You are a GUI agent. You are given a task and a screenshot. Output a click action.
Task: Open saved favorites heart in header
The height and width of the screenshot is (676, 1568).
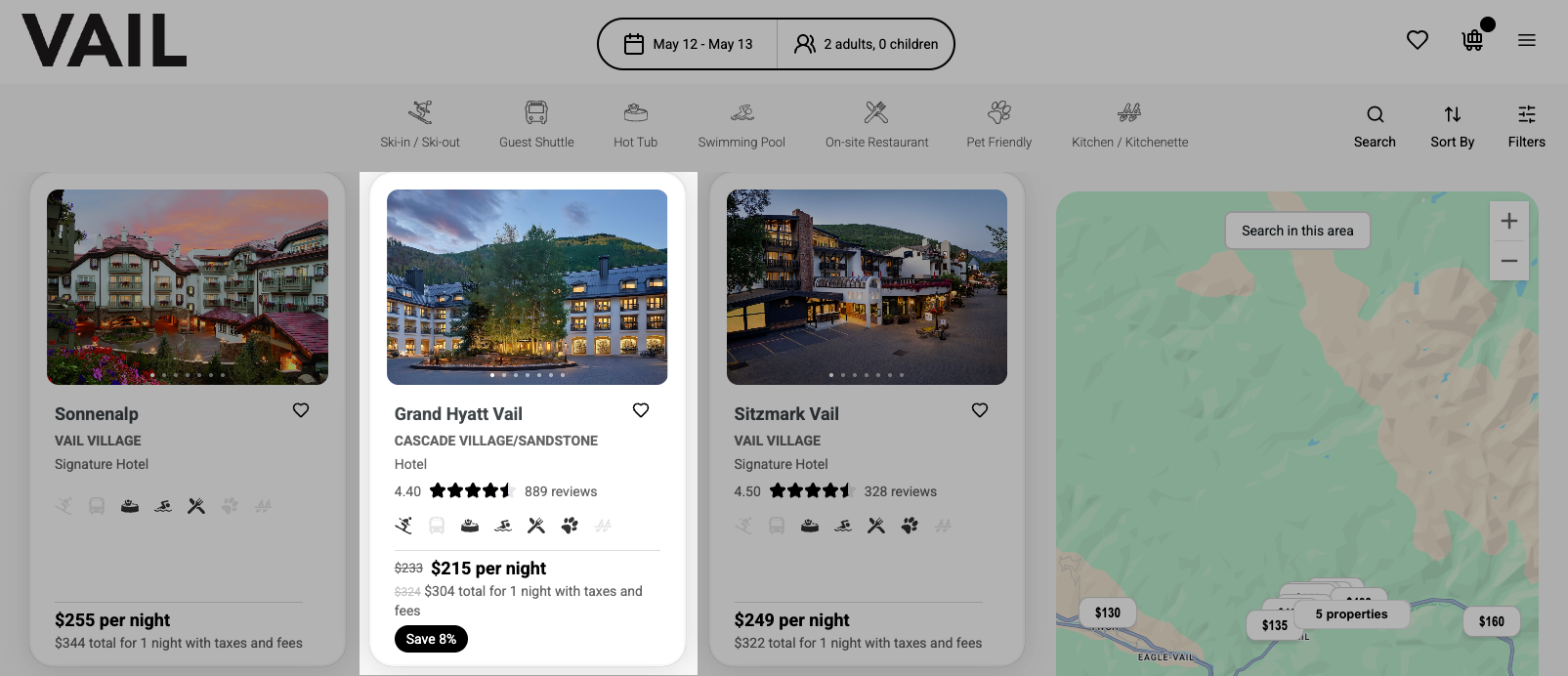(x=1418, y=40)
